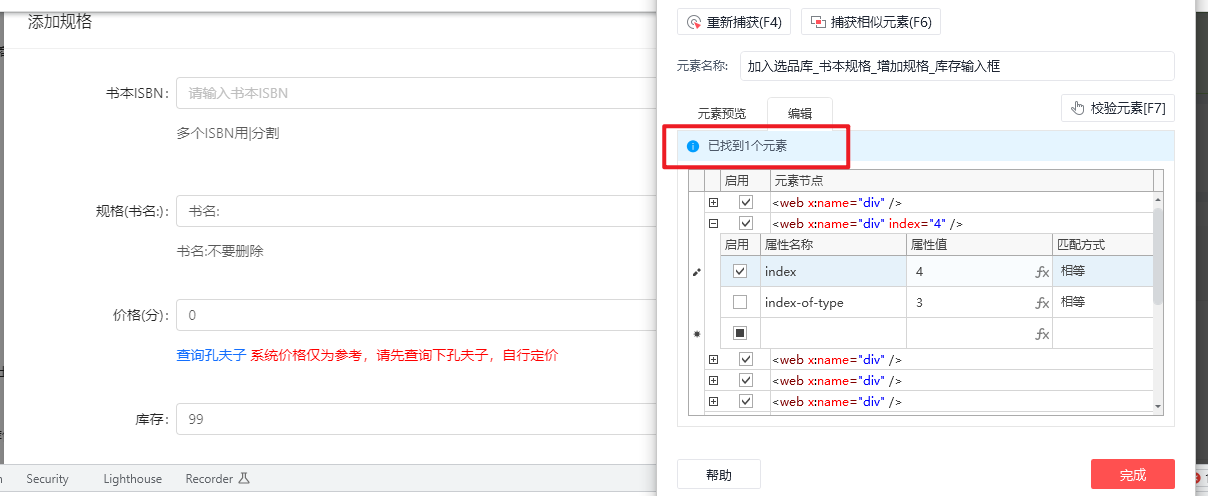Click the 库存 input showing 99
1208x496 pixels.
tap(416, 419)
